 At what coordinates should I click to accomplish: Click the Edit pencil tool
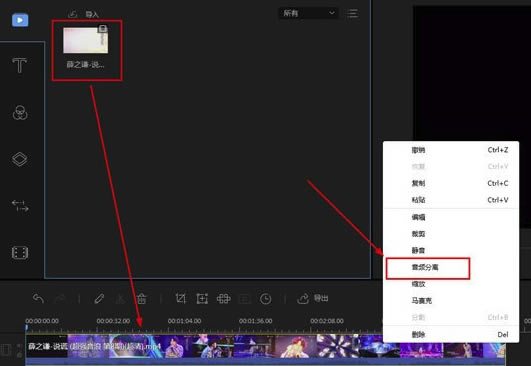pos(99,299)
